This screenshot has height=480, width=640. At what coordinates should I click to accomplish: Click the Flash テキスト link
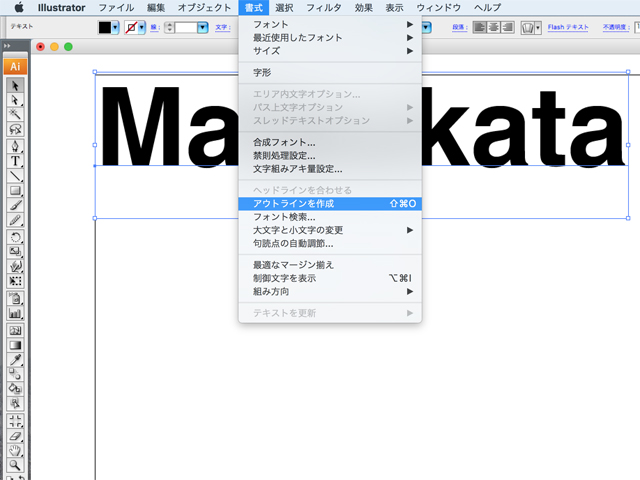(x=569, y=28)
